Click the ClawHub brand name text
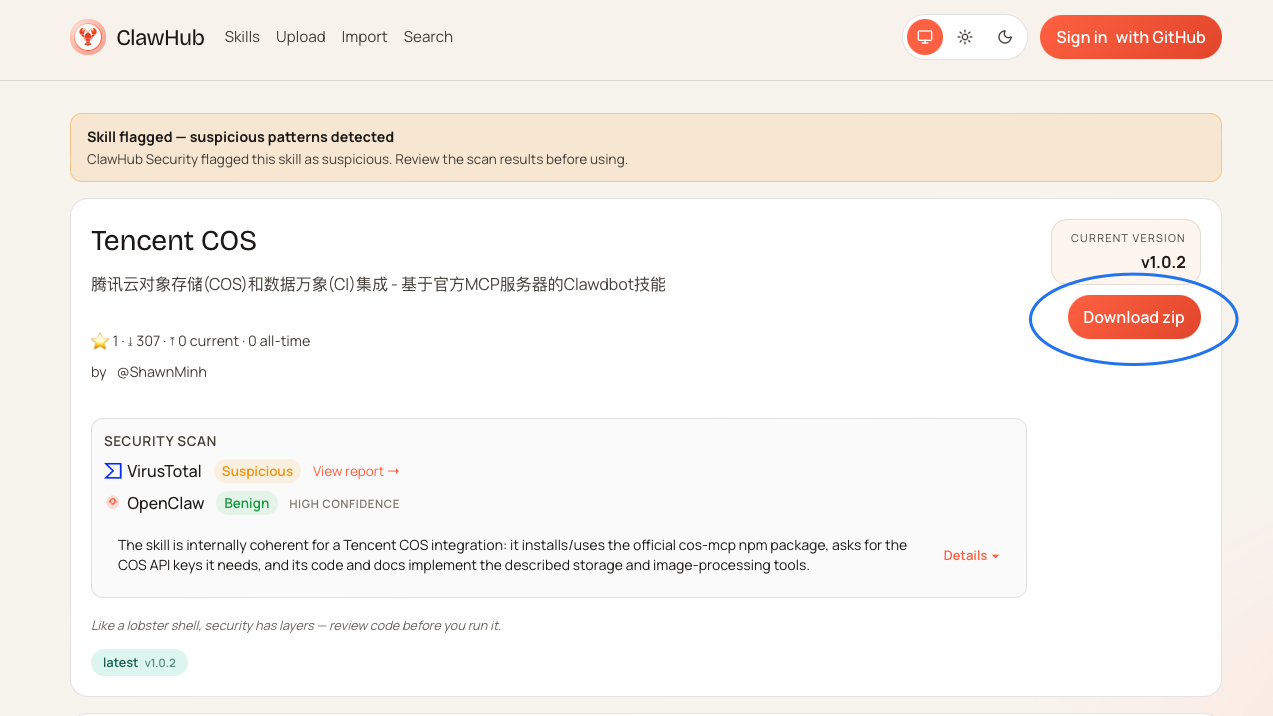The width and height of the screenshot is (1273, 716). point(160,38)
